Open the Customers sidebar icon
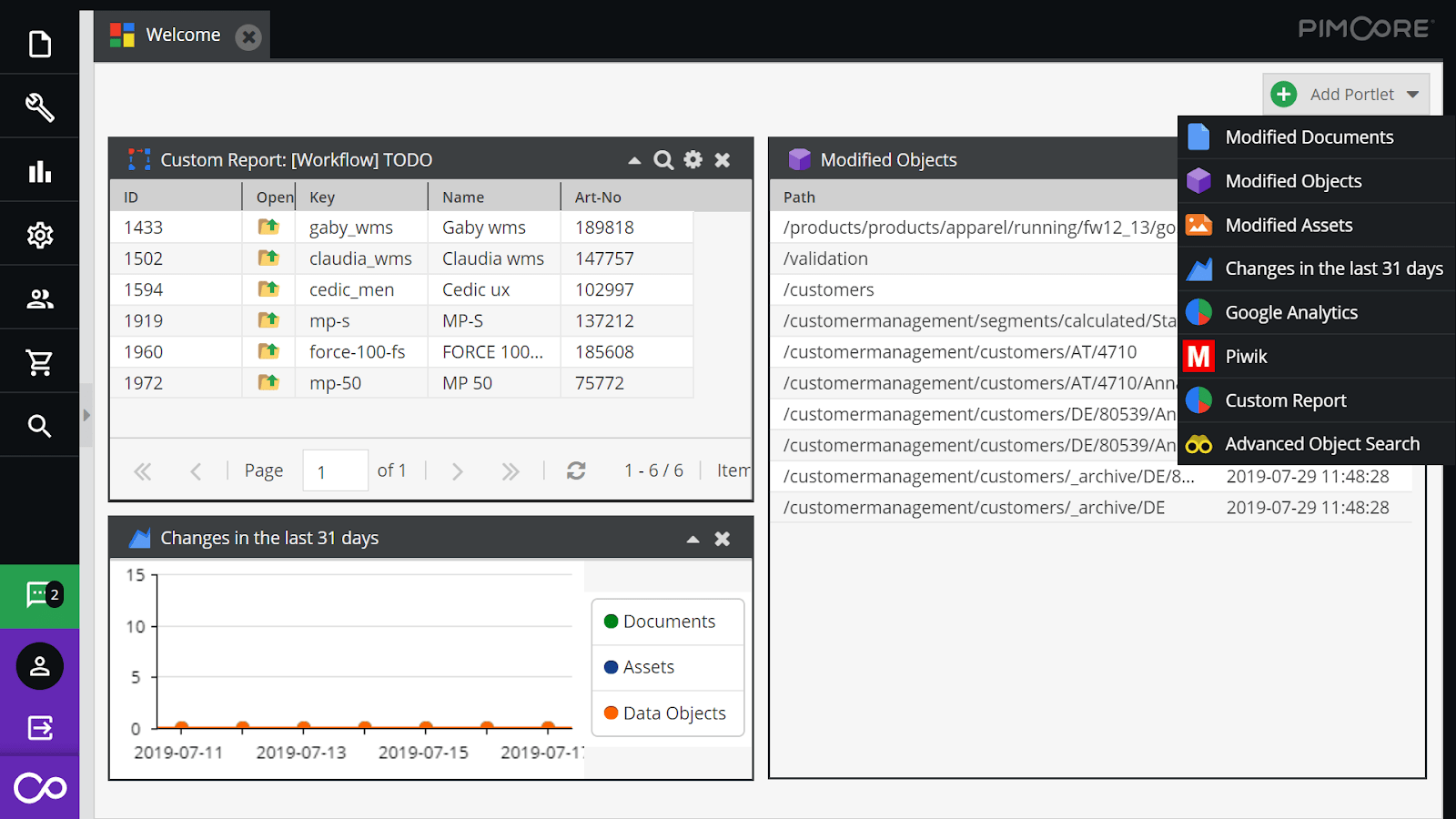This screenshot has width=1456, height=819. coord(39,298)
